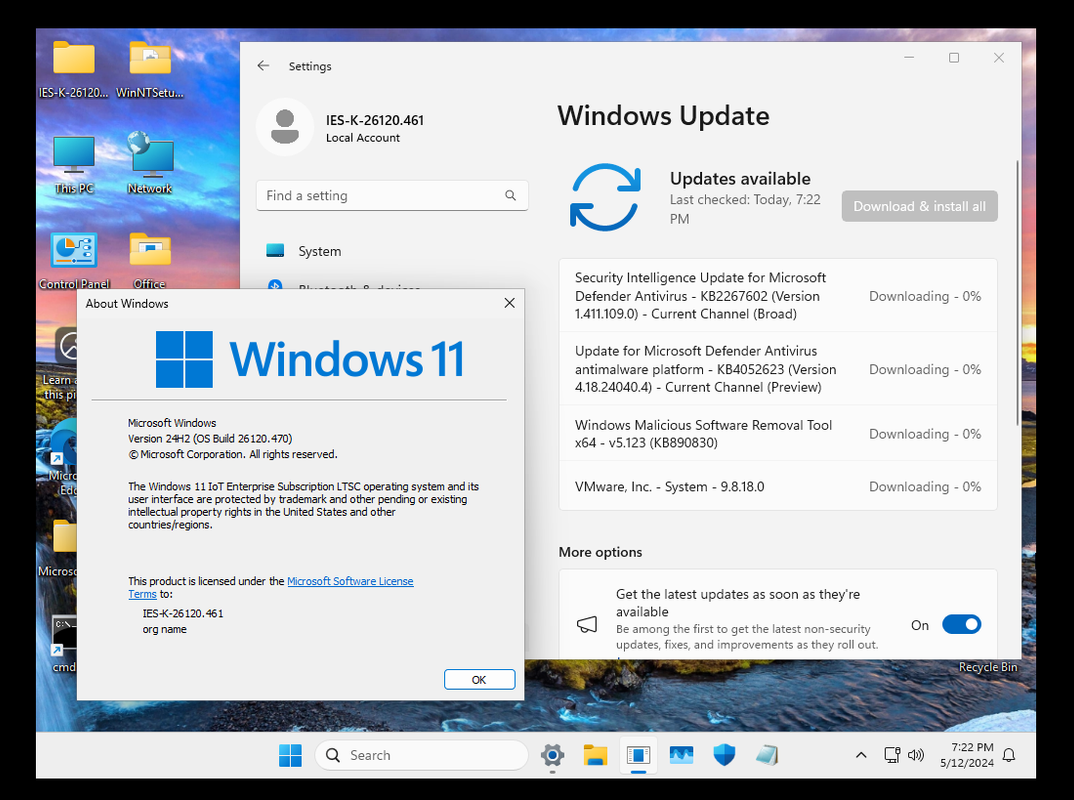Select the Defender antimalware platform KB4052623 entry
The image size is (1074, 800).
[x=778, y=369]
